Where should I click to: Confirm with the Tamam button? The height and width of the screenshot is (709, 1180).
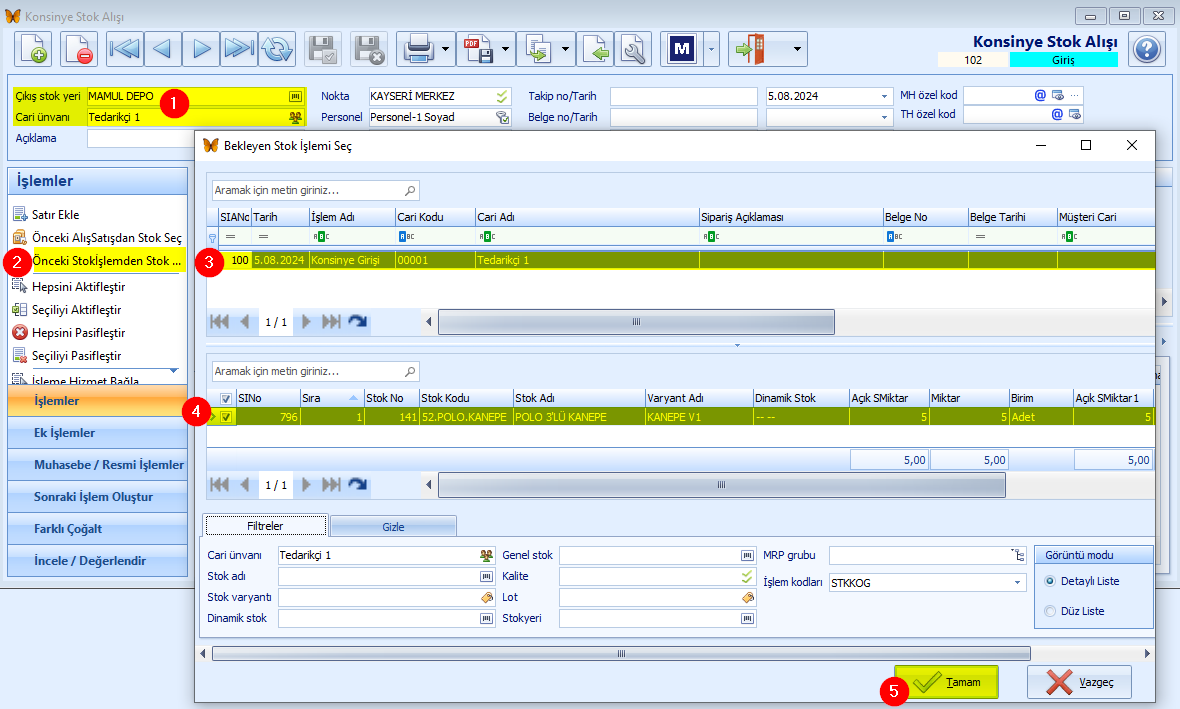click(947, 682)
